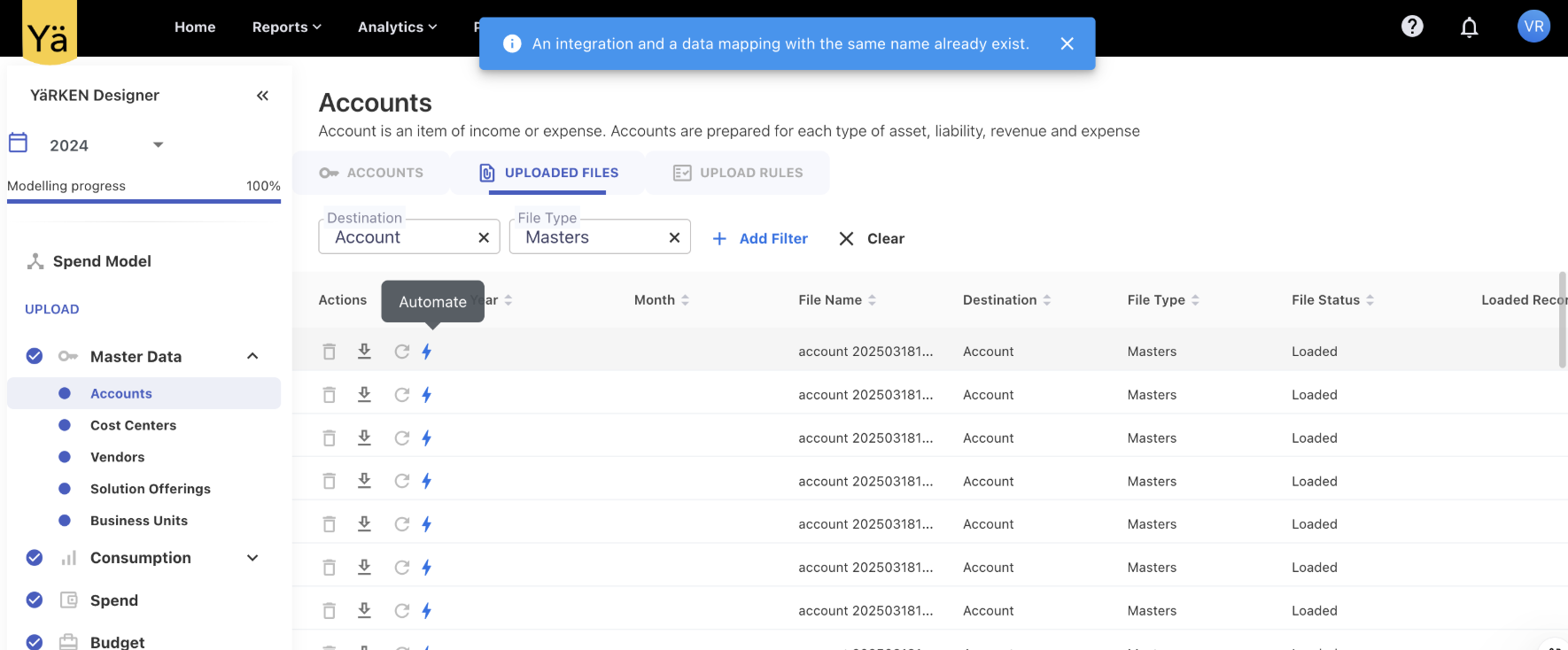Toggle the Spend completion checkmark
The width and height of the screenshot is (1568, 650).
point(35,600)
